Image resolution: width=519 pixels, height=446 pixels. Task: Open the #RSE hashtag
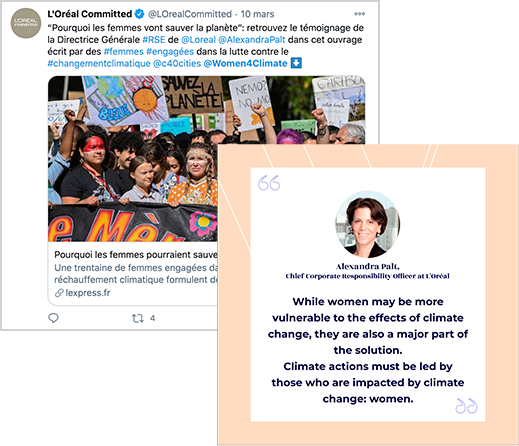click(x=154, y=40)
